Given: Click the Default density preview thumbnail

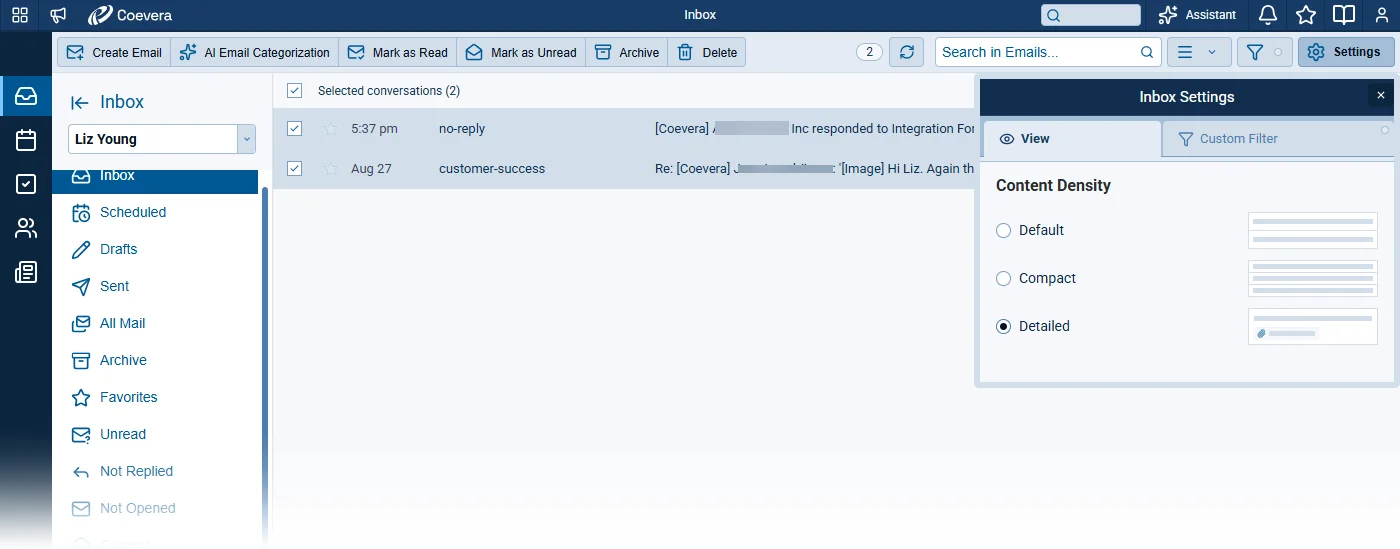Looking at the screenshot, I should click(1313, 230).
